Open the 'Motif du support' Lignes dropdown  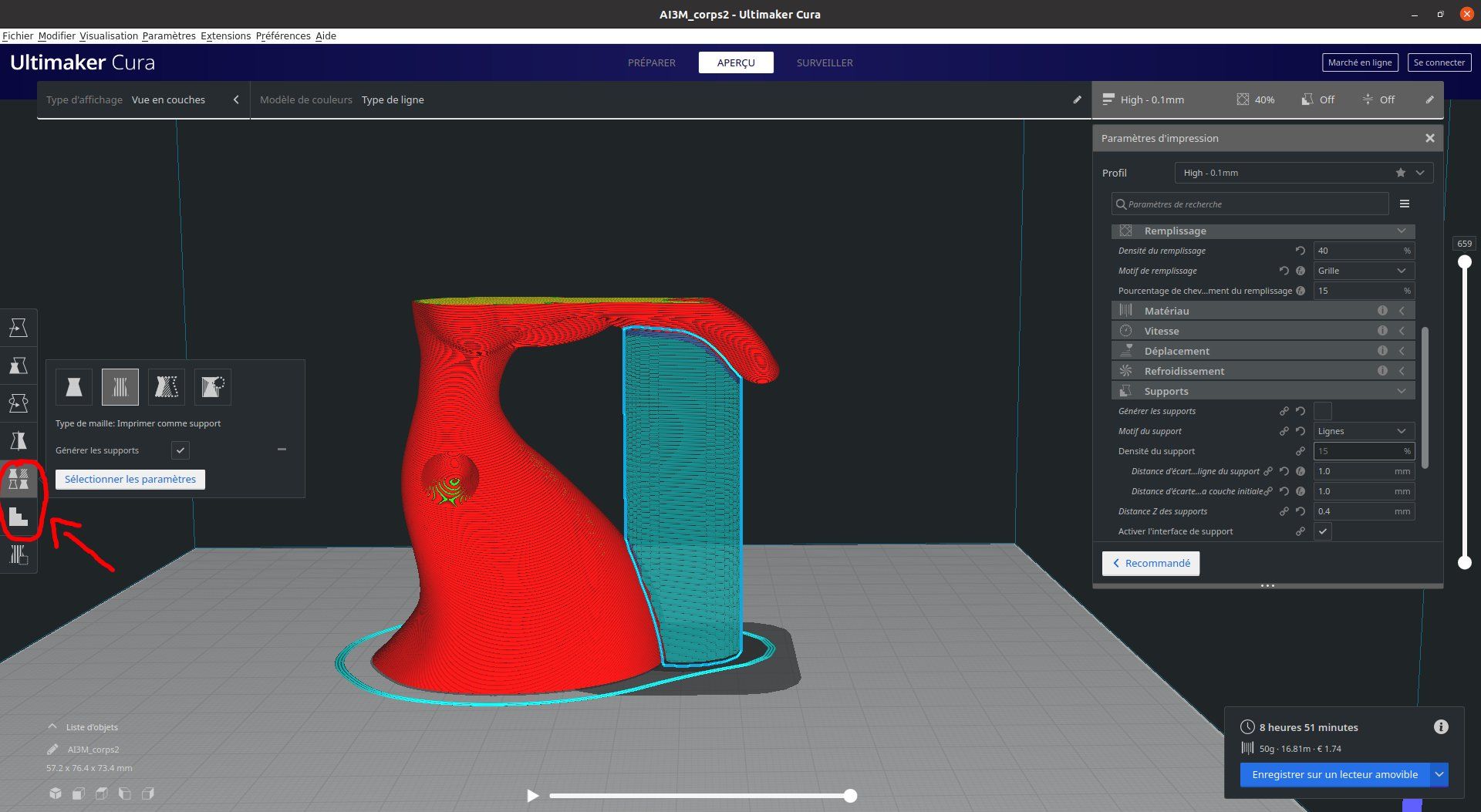pyautogui.click(x=1362, y=431)
